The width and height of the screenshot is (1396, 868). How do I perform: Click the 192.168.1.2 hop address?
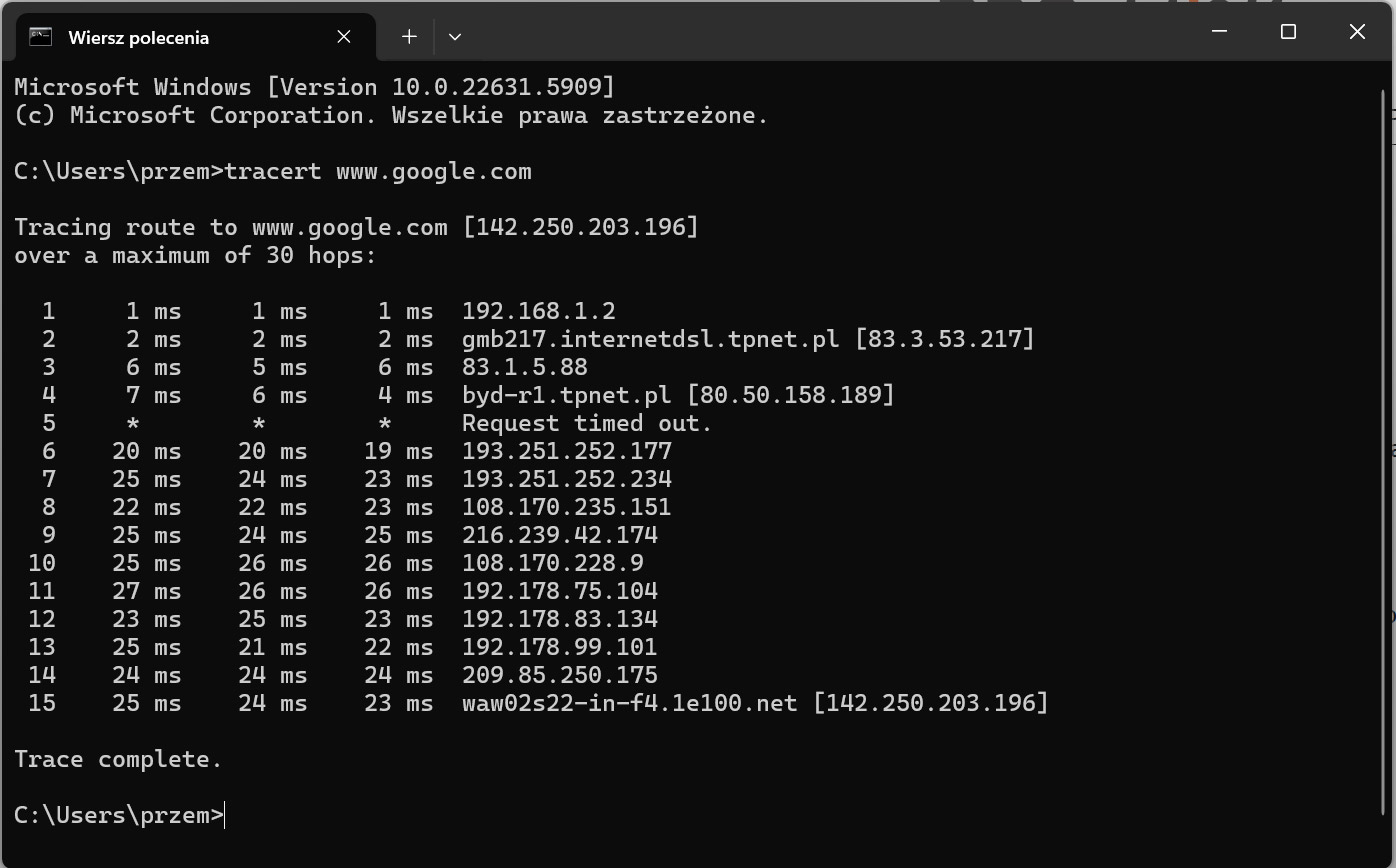click(538, 311)
